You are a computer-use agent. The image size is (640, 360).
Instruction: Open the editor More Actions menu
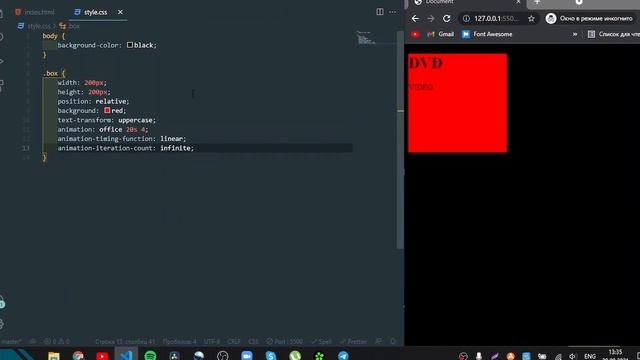pos(393,12)
